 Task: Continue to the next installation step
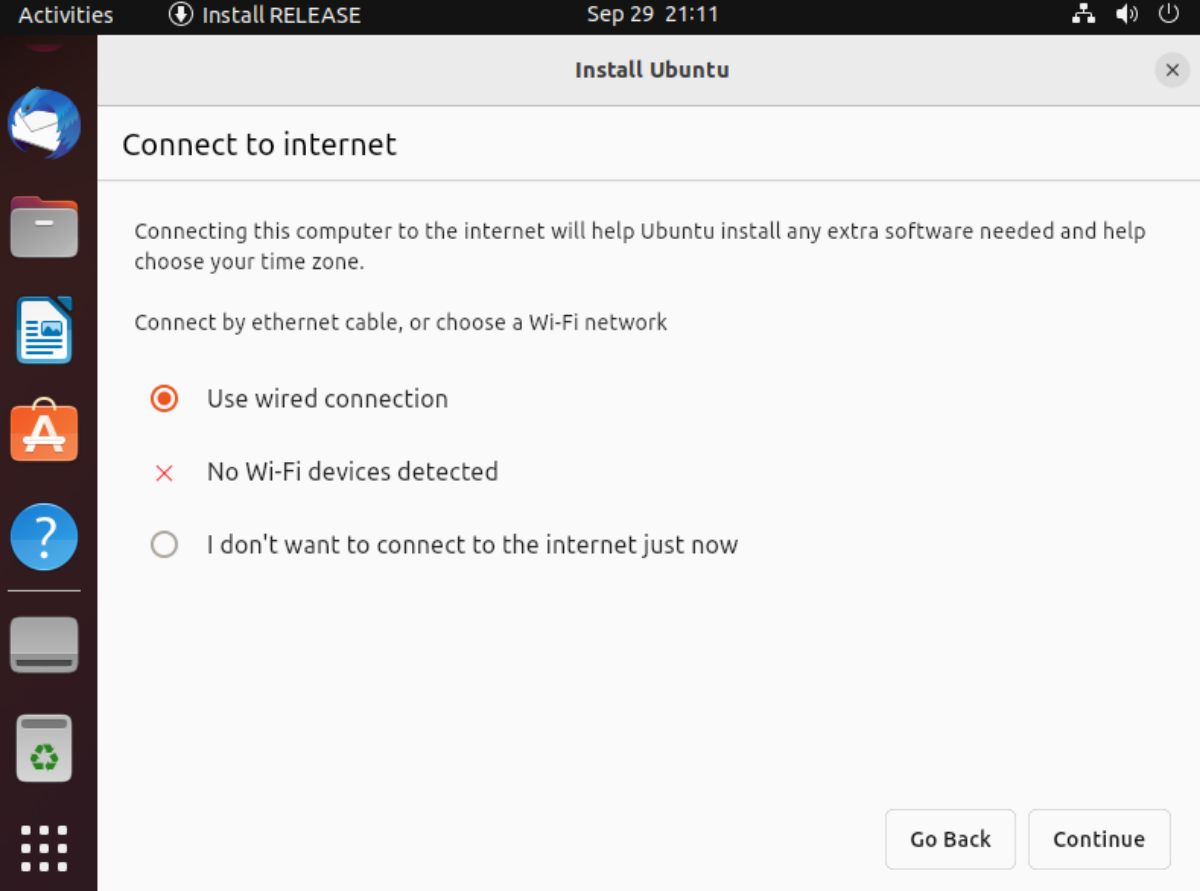(x=1099, y=839)
